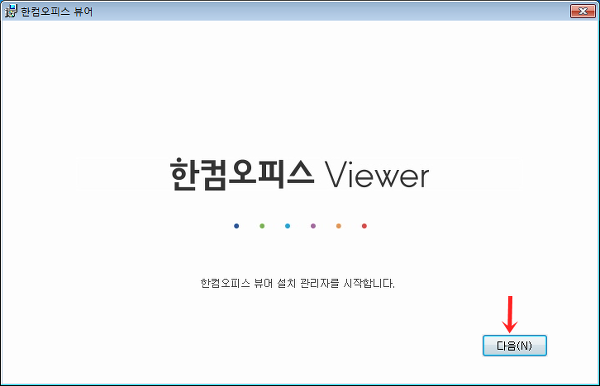Click the 한컴오피스 Viewer logo text
The height and width of the screenshot is (386, 600).
pos(299,175)
